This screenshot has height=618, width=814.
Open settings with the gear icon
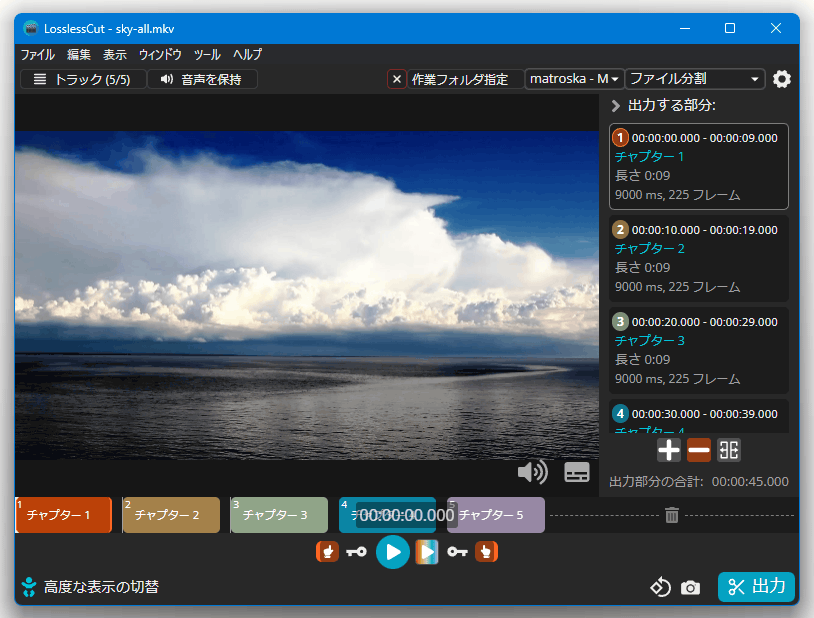click(782, 79)
